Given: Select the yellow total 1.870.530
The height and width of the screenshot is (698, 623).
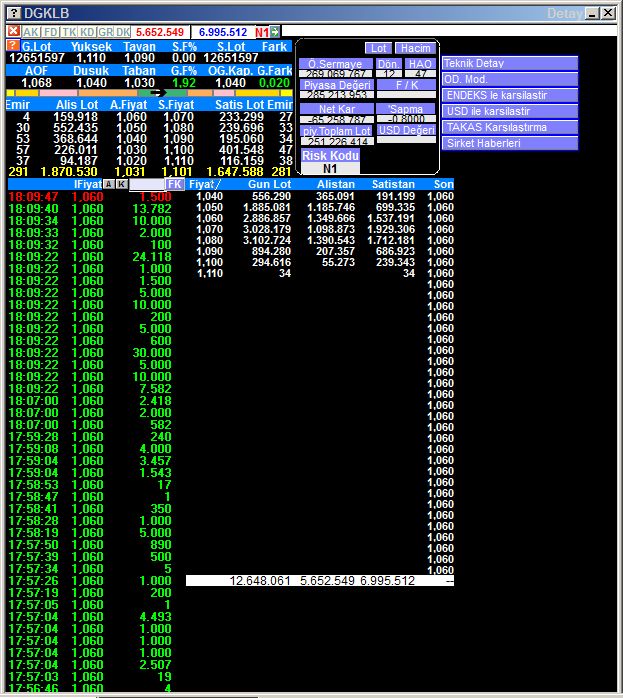Looking at the screenshot, I should pyautogui.click(x=69, y=172).
